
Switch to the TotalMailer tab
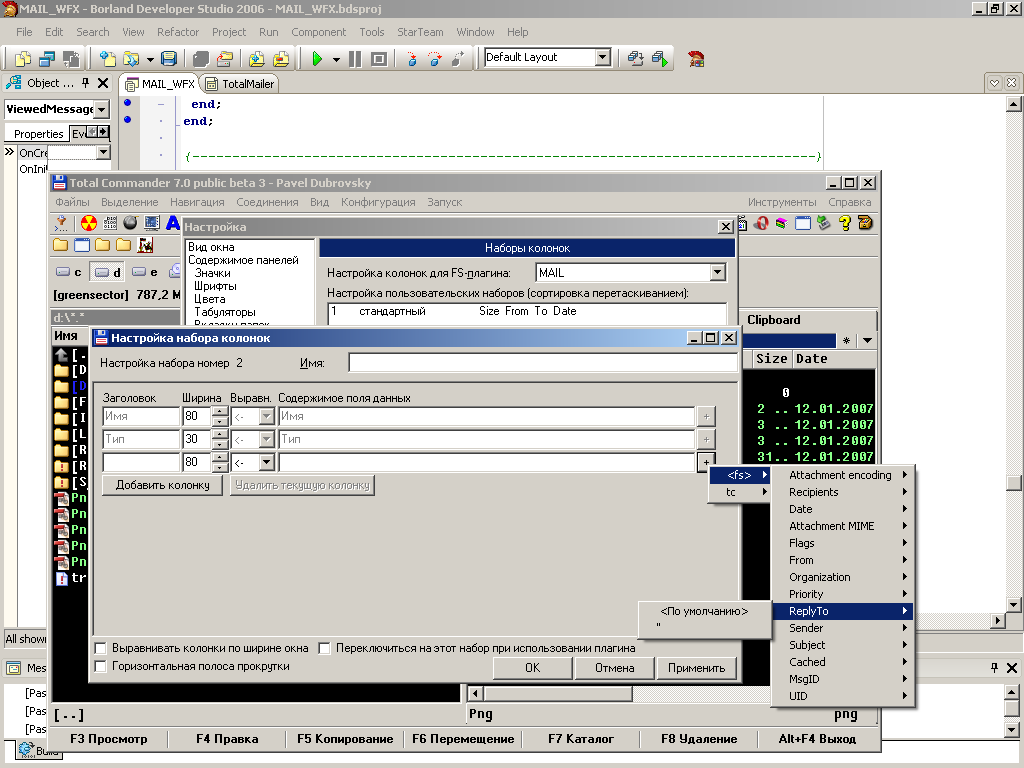pos(241,84)
